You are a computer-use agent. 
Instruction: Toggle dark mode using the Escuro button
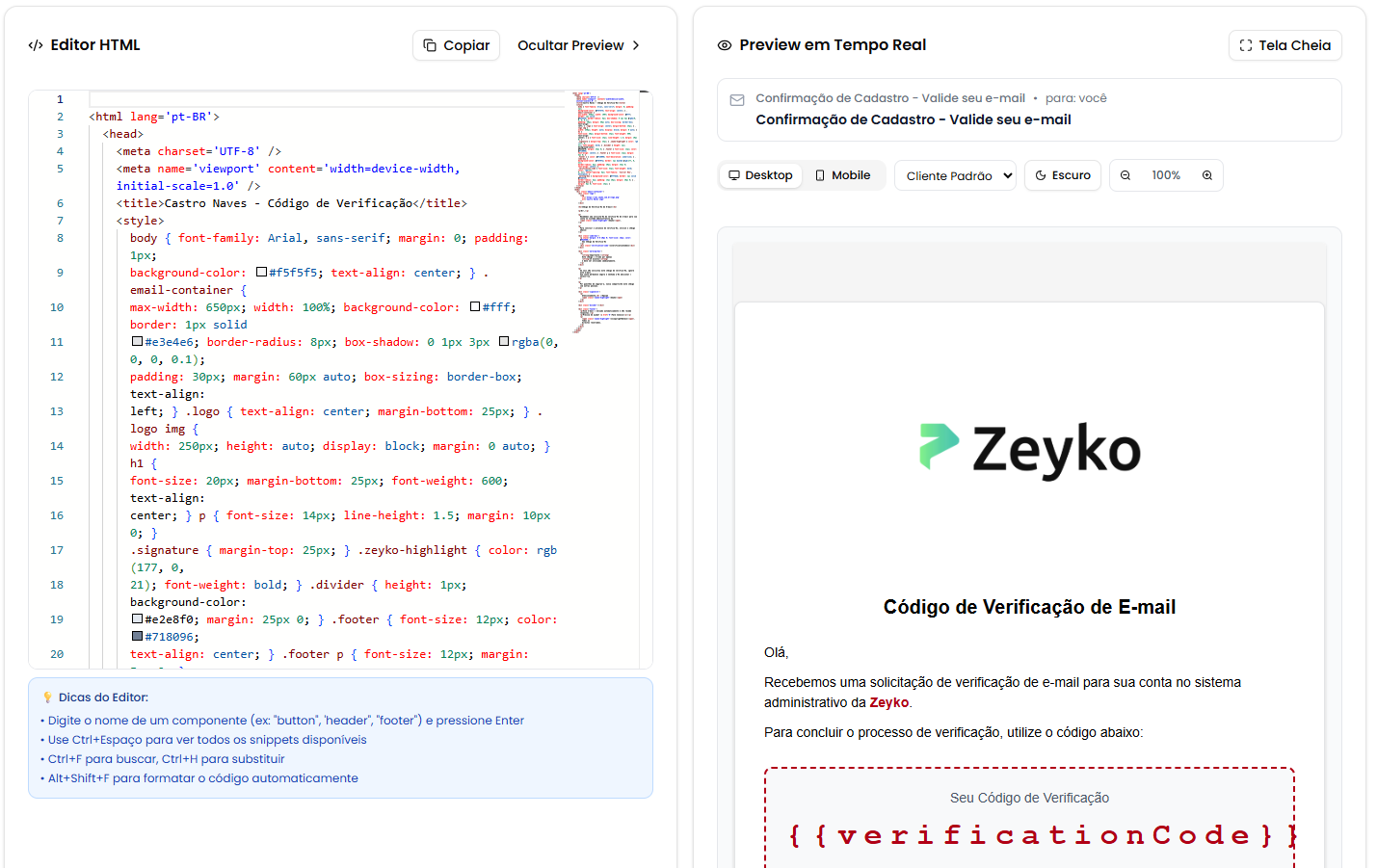pos(1062,174)
